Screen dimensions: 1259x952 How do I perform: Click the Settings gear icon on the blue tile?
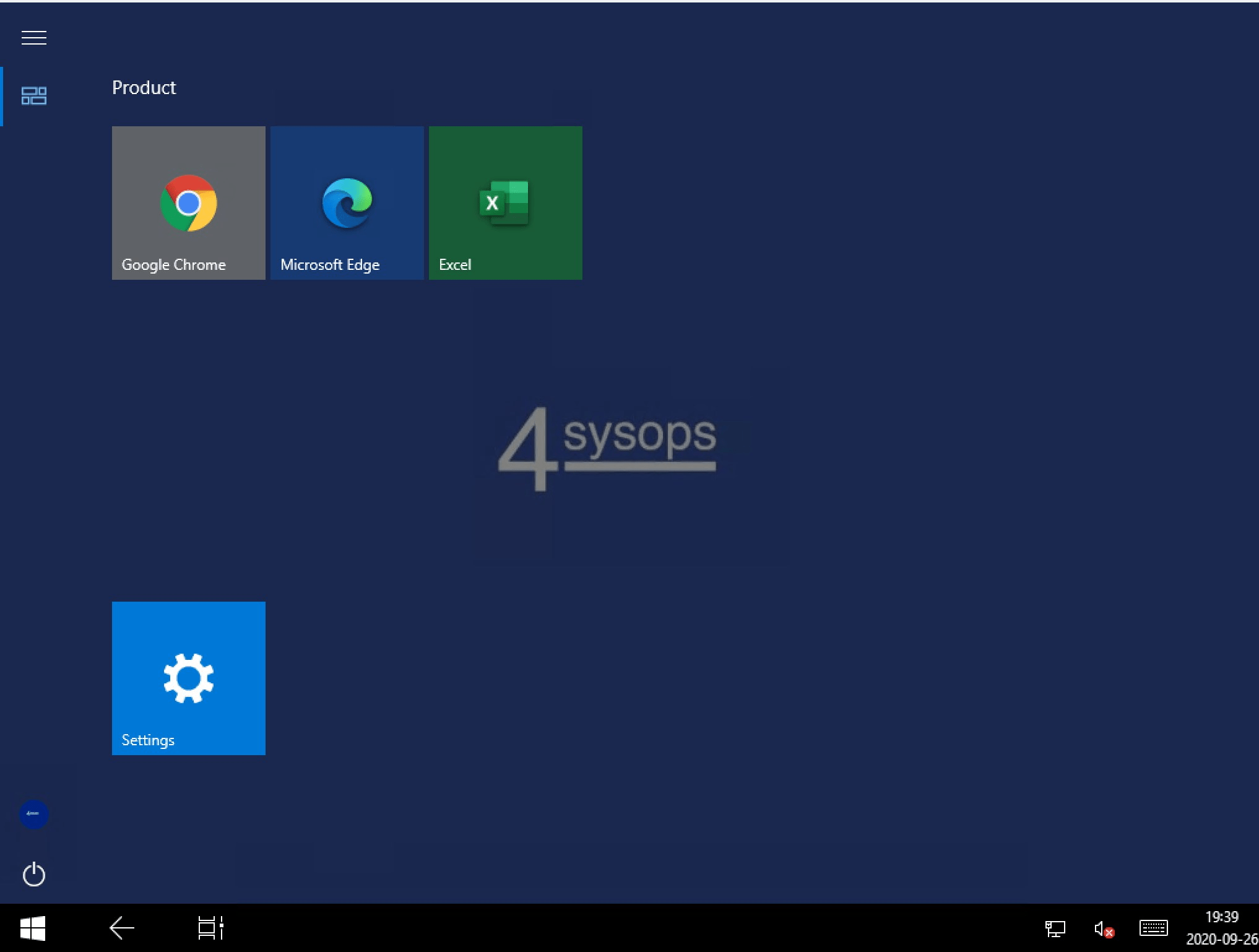coord(188,678)
